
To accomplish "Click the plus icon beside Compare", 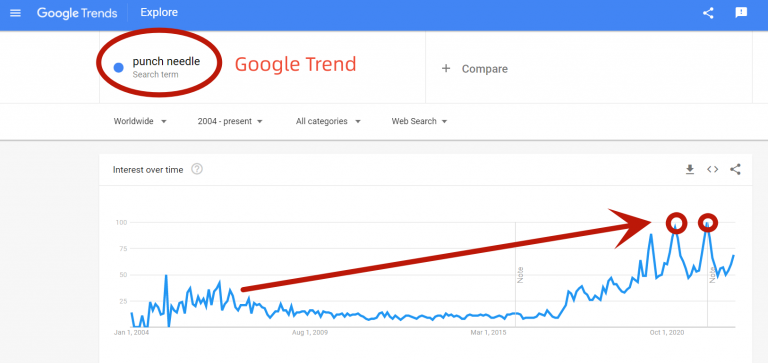I will [446, 69].
